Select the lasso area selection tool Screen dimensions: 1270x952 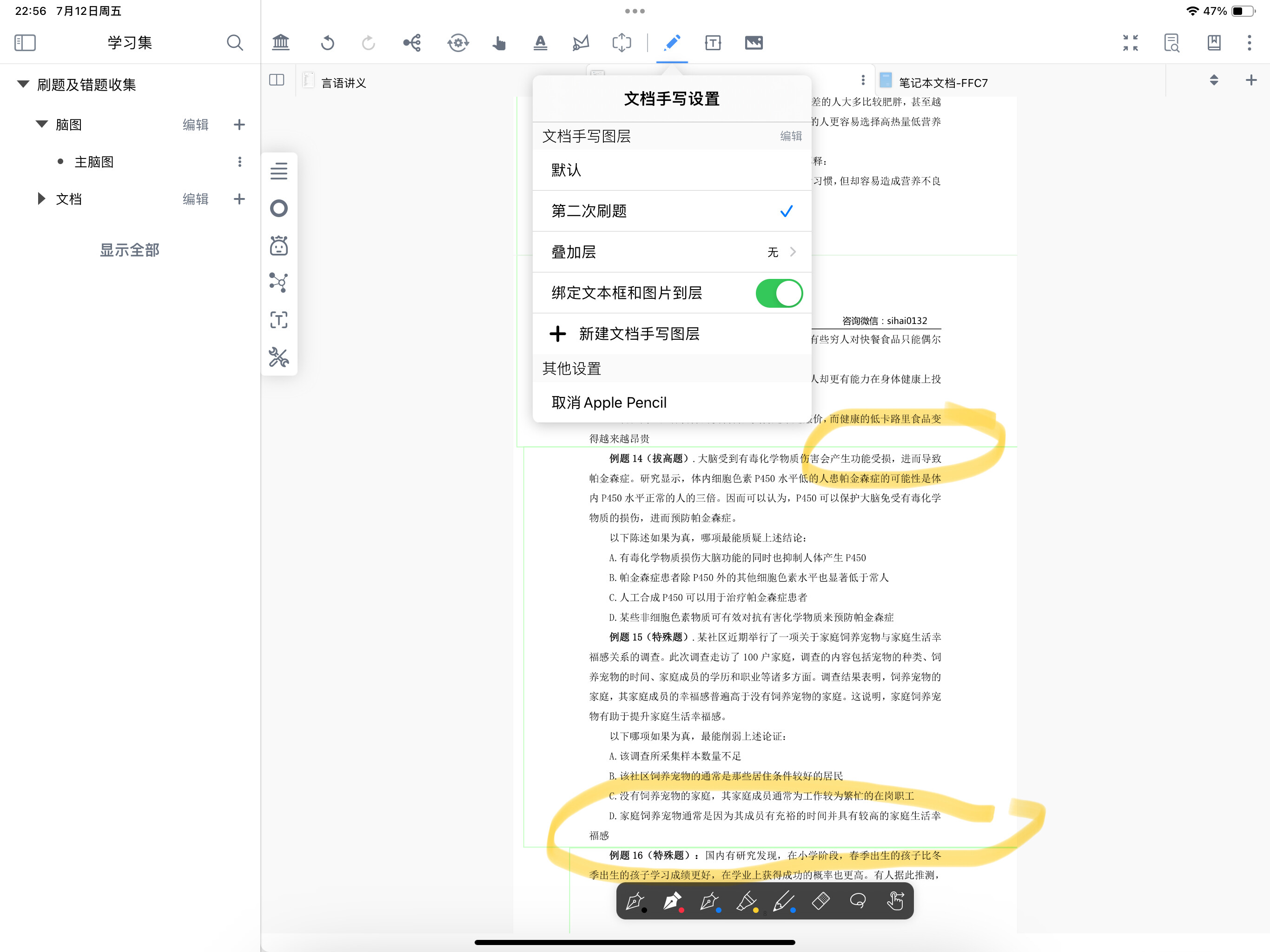tap(581, 42)
